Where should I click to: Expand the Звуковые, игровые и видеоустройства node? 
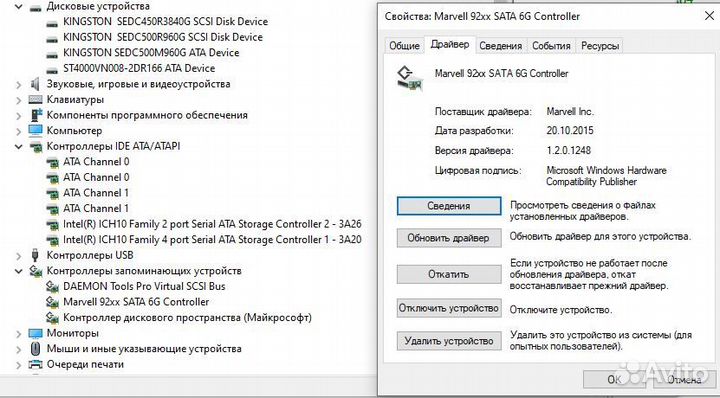[x=19, y=85]
